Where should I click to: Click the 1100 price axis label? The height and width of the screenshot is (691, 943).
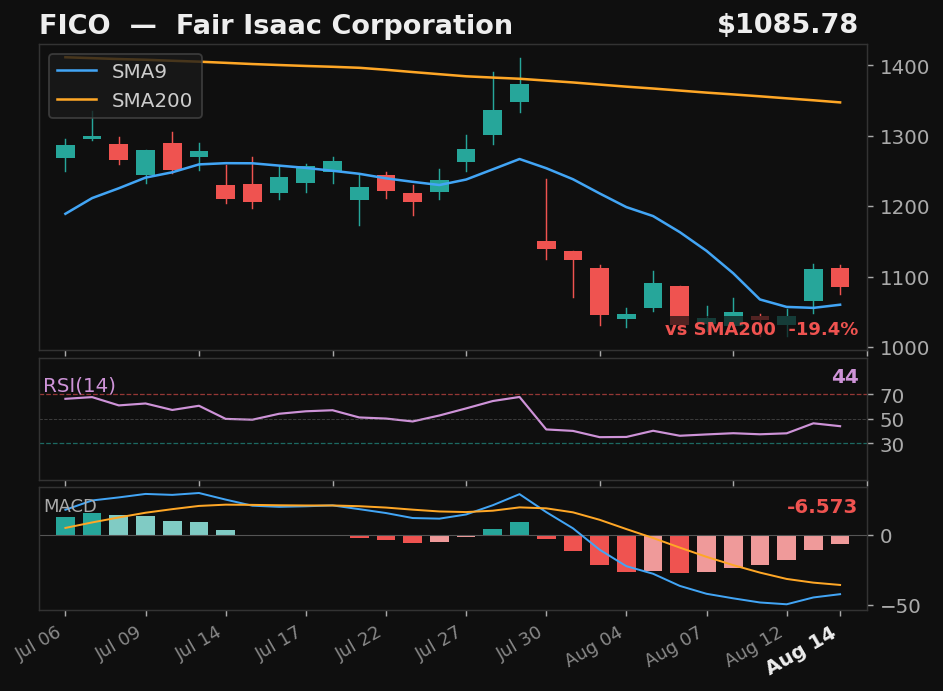tap(905, 278)
